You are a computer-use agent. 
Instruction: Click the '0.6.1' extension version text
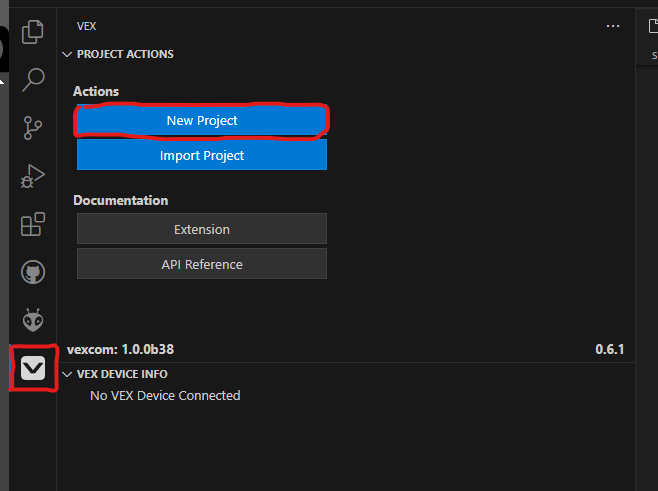pos(610,349)
